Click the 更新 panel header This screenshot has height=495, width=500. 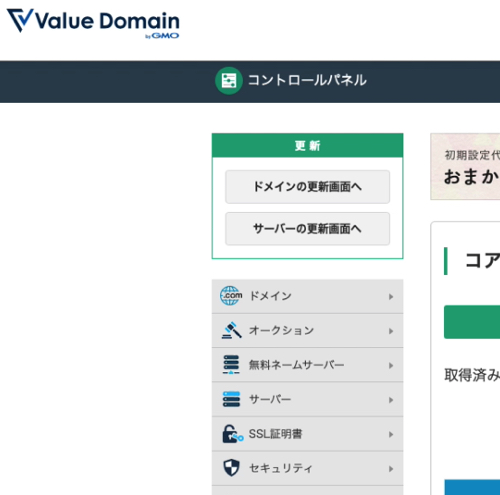pos(307,145)
